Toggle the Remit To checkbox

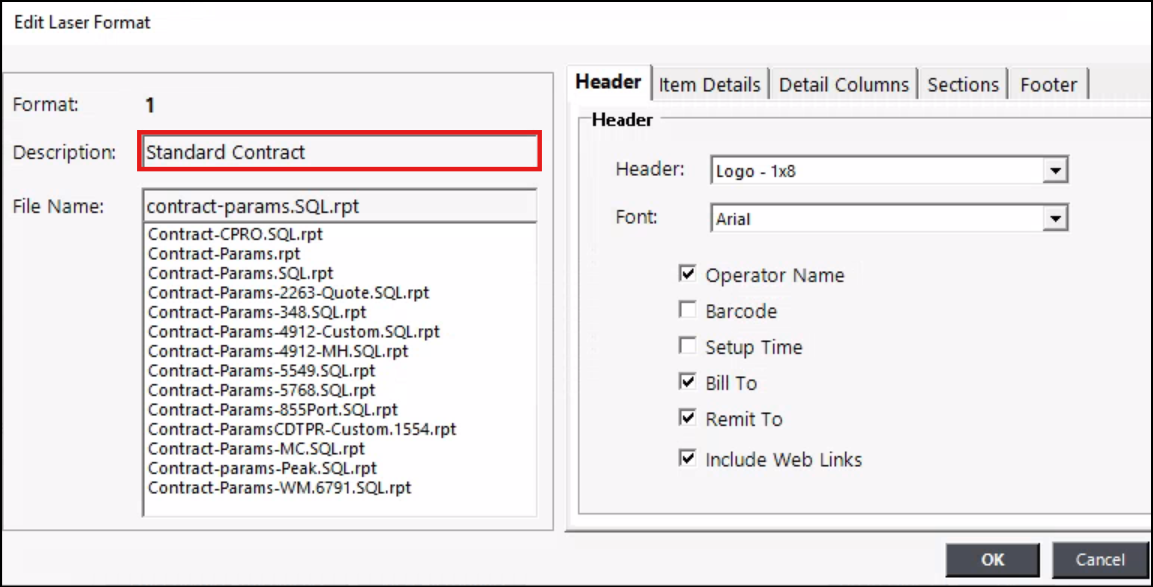tap(688, 419)
